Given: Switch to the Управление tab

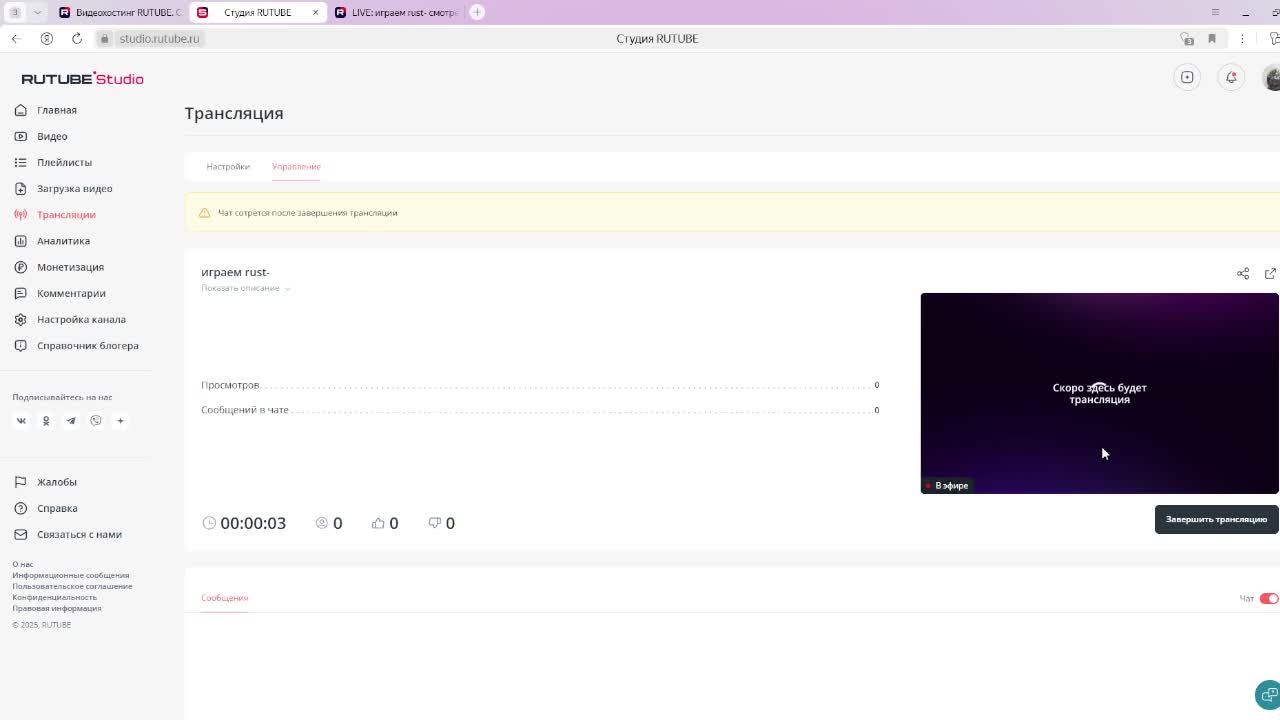Looking at the screenshot, I should click(x=296, y=166).
